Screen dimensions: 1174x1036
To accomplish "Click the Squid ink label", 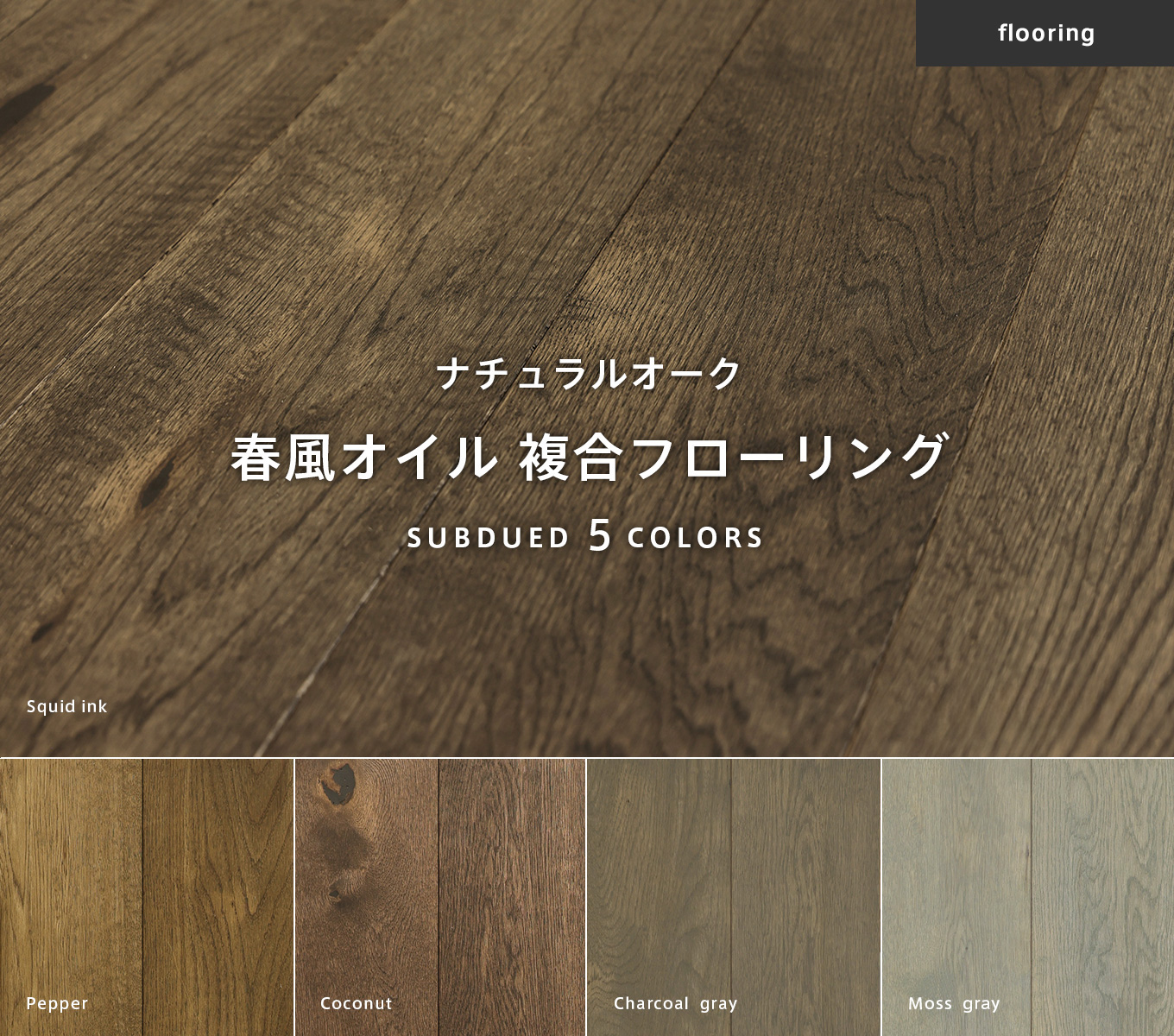I will tap(66, 706).
